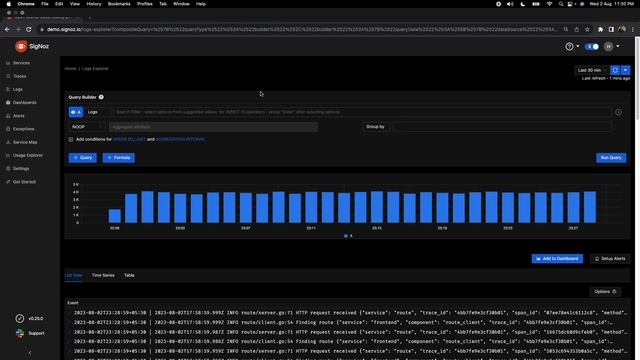
Task: Open macOS Spotlight search icon
Action: click(561, 4)
